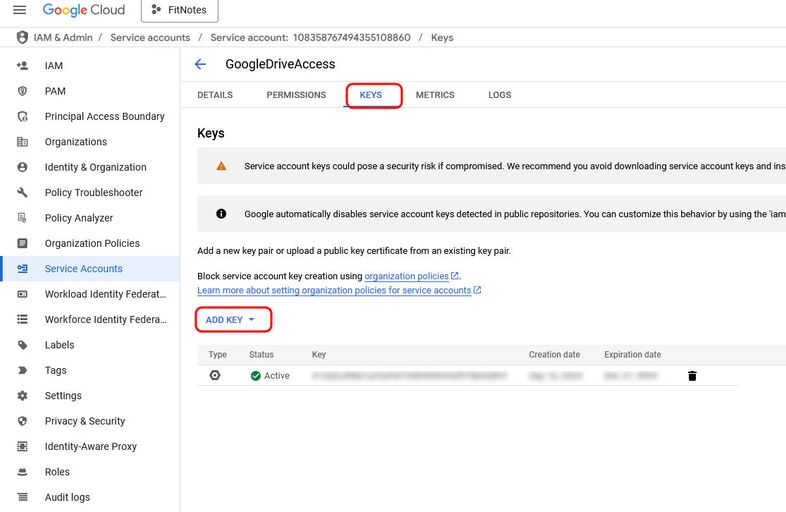Click the key type icon in the row
The image size is (786, 512).
(x=215, y=375)
